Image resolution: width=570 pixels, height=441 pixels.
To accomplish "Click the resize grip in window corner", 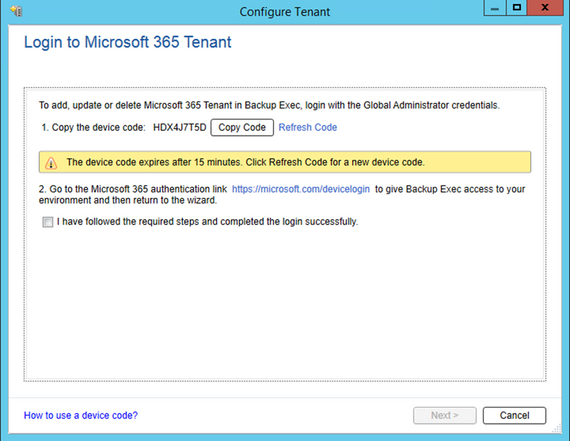I will click(x=557, y=429).
